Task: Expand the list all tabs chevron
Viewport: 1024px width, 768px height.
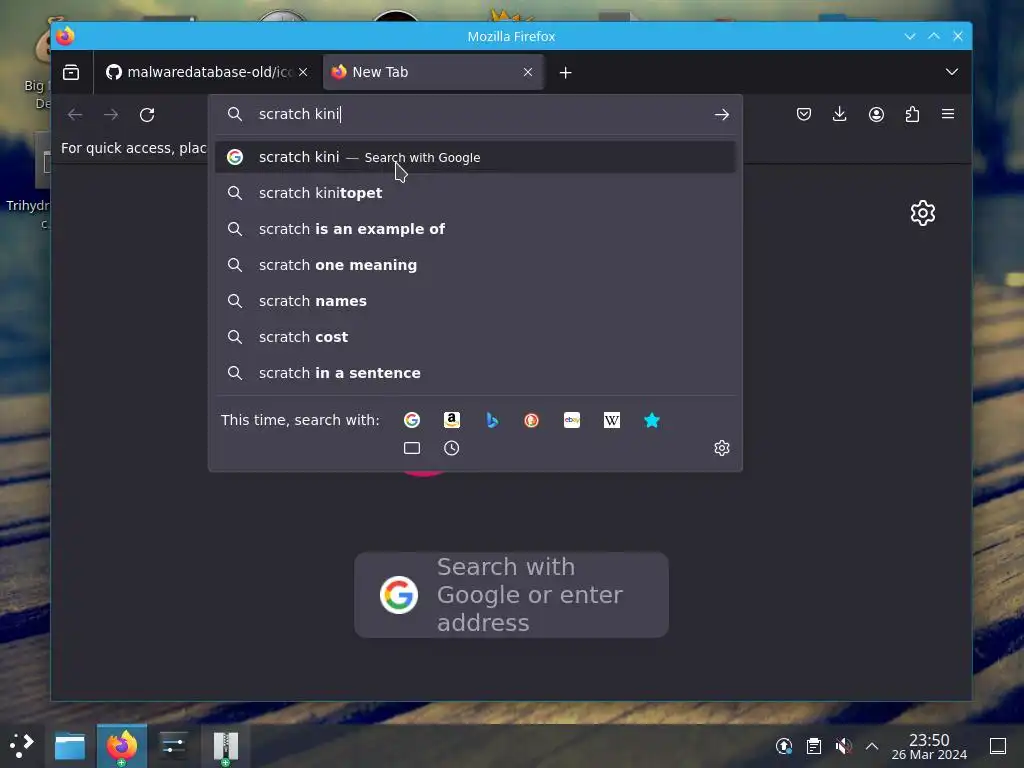Action: pyautogui.click(x=952, y=72)
